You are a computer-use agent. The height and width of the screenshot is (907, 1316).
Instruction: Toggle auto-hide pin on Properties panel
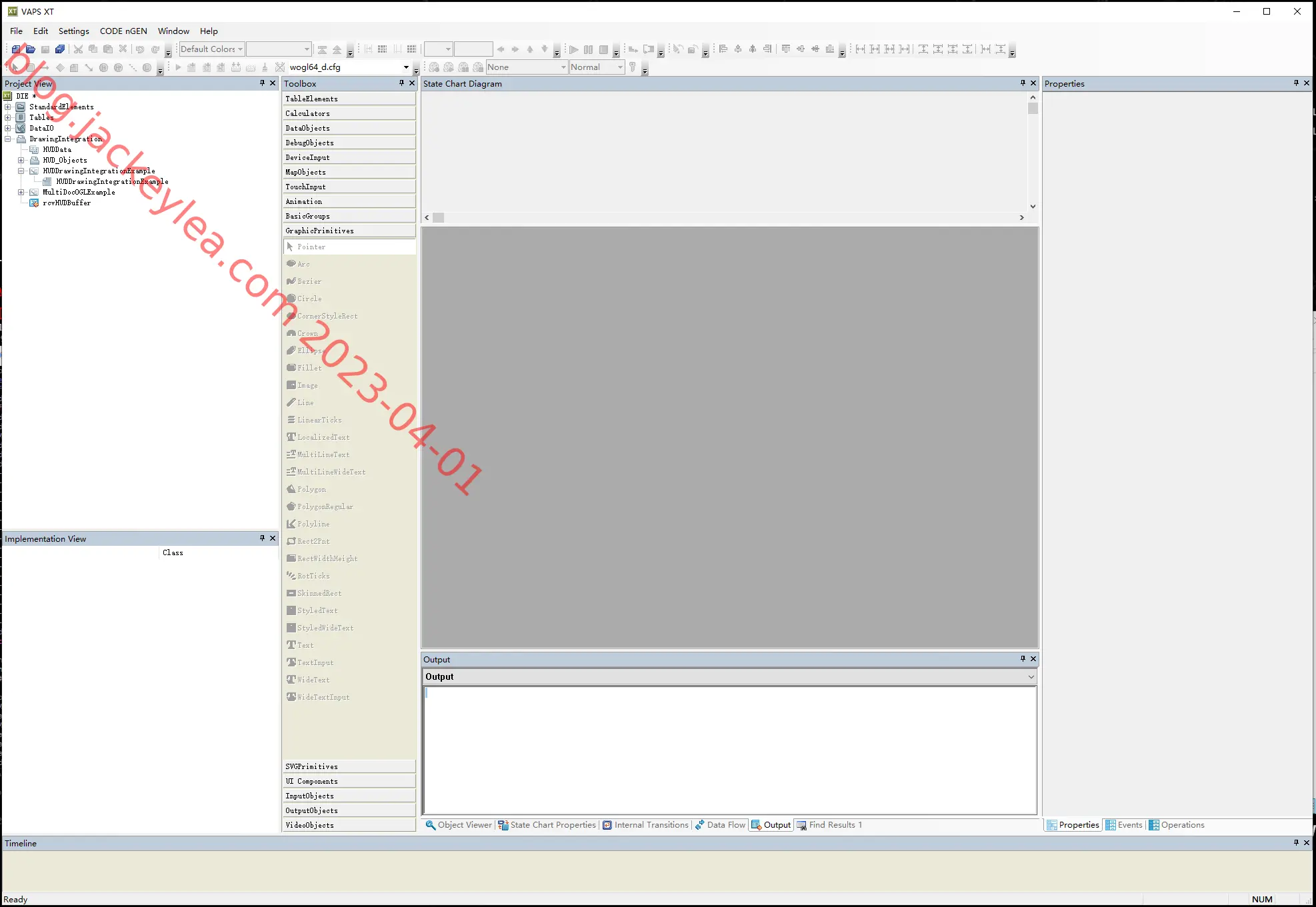pos(1296,83)
